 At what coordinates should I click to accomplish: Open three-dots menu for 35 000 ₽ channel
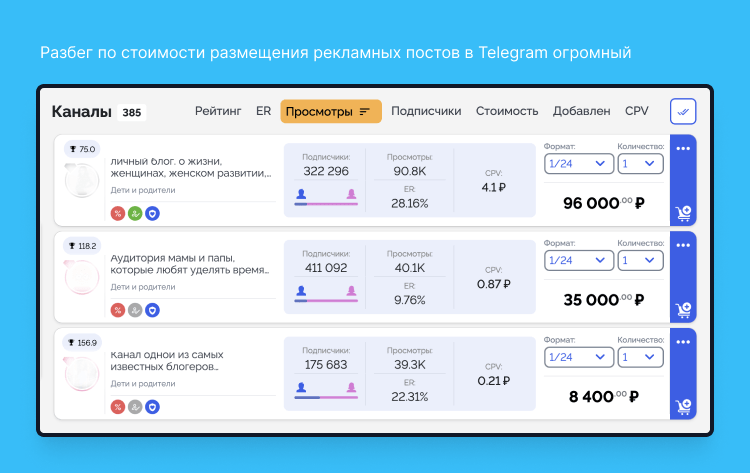[x=683, y=245]
